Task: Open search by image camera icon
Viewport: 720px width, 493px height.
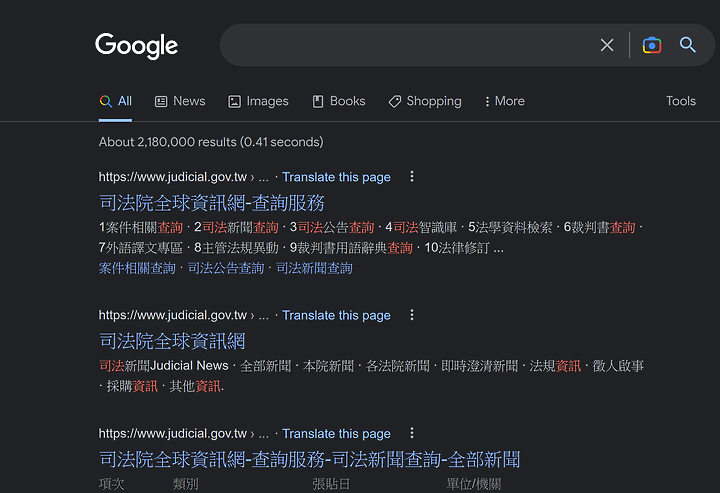Action: click(x=652, y=45)
